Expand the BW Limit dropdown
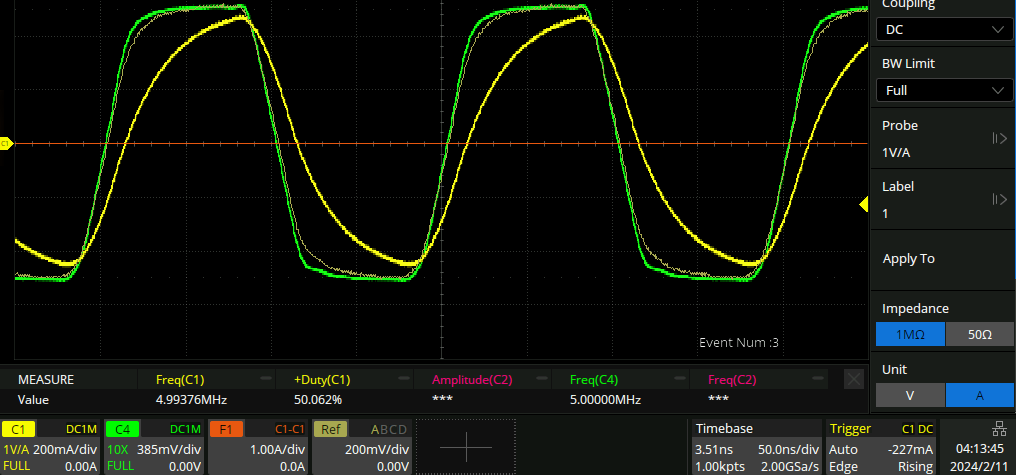 [x=943, y=91]
